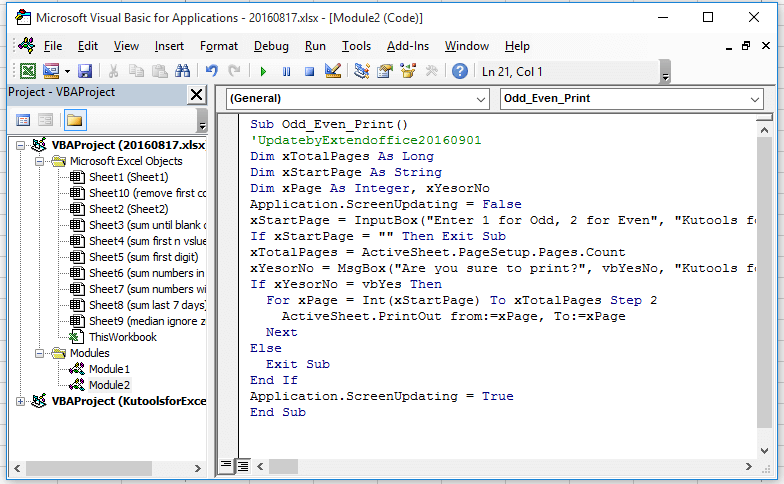The image size is (784, 484).
Task: Open the Debug menu
Action: (271, 46)
